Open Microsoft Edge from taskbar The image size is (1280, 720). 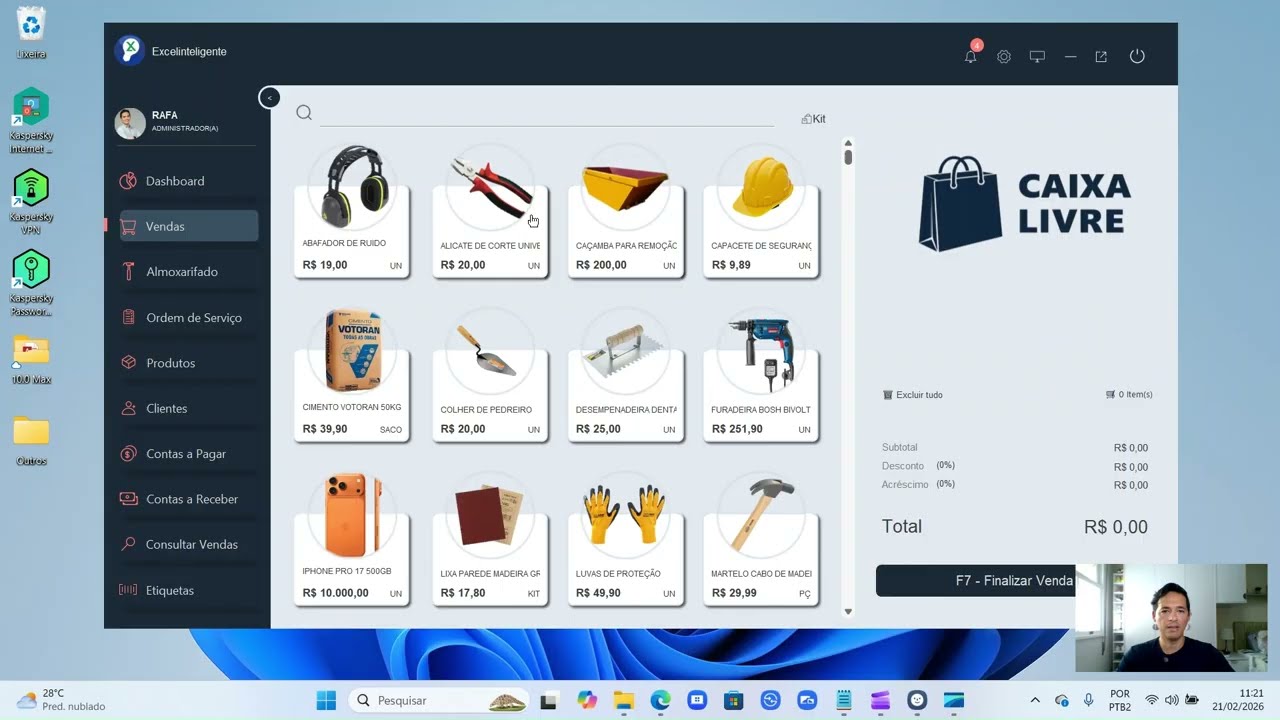coord(660,700)
